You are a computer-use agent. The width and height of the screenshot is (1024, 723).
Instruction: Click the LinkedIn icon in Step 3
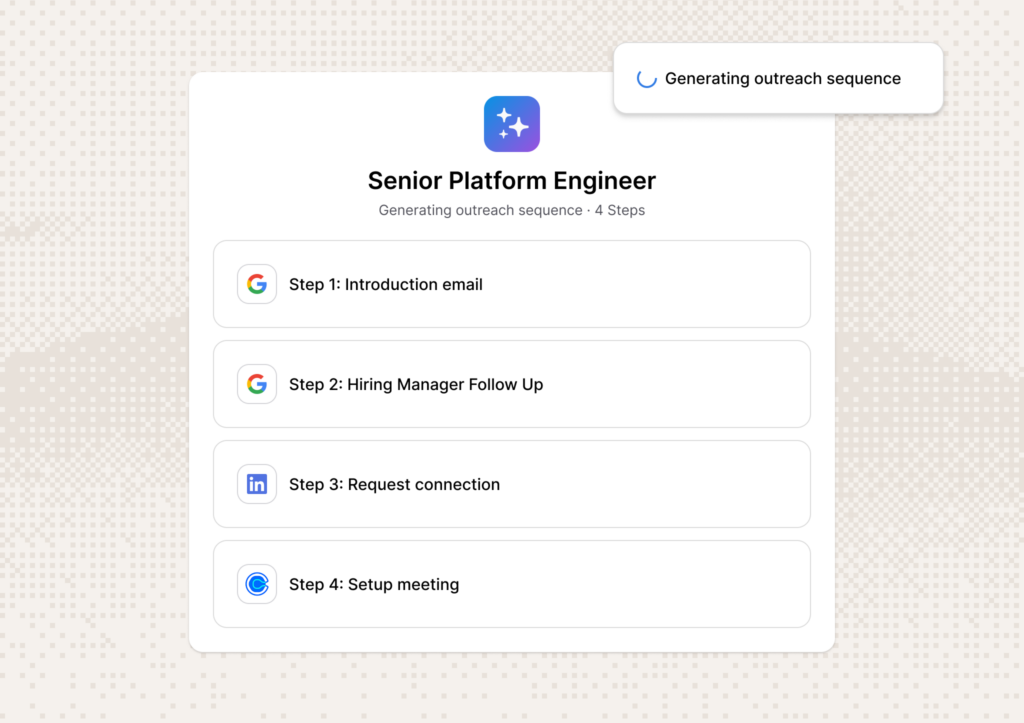[x=257, y=484]
